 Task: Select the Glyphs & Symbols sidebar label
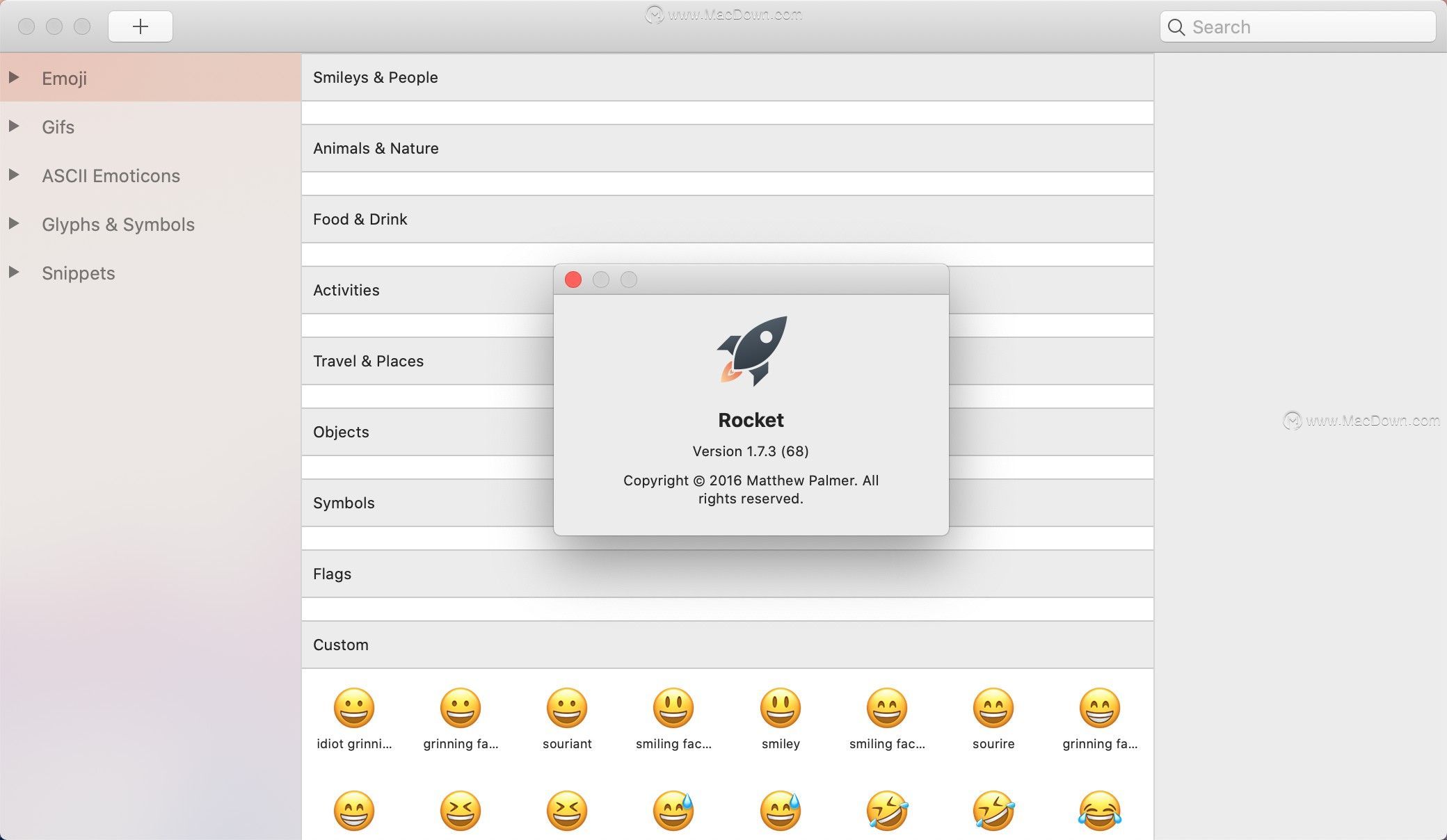point(118,225)
